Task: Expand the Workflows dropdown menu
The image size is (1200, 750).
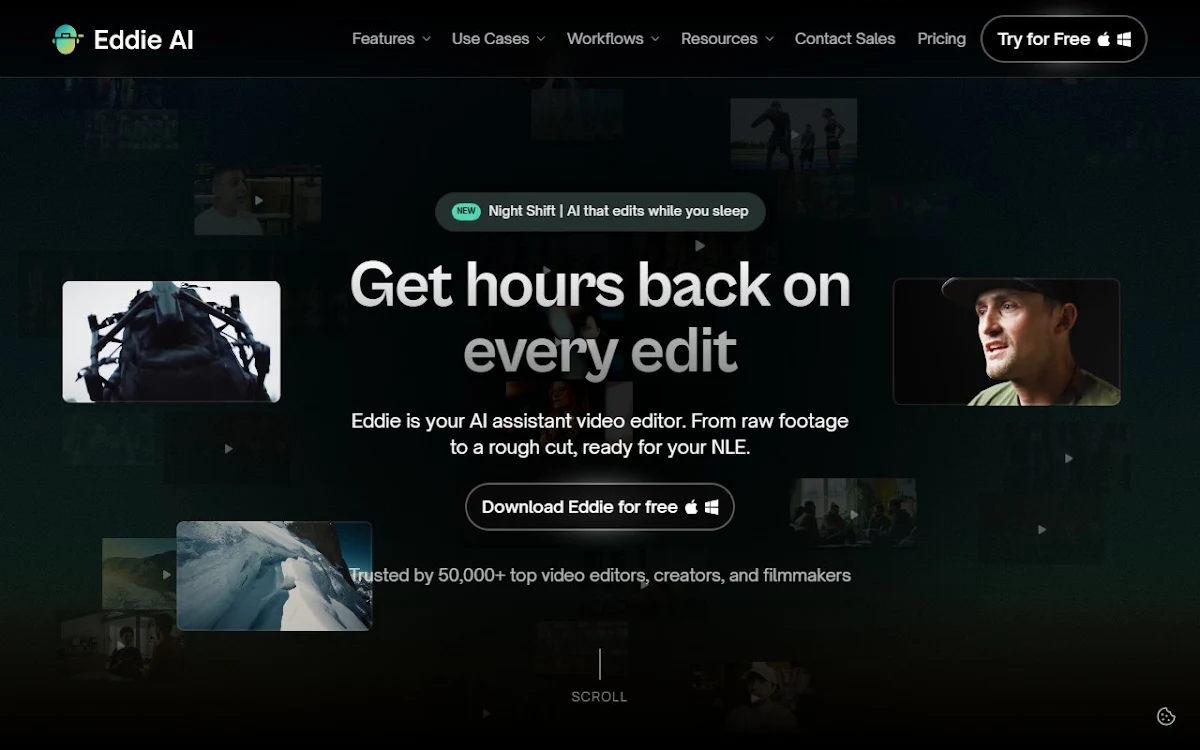Action: click(613, 39)
